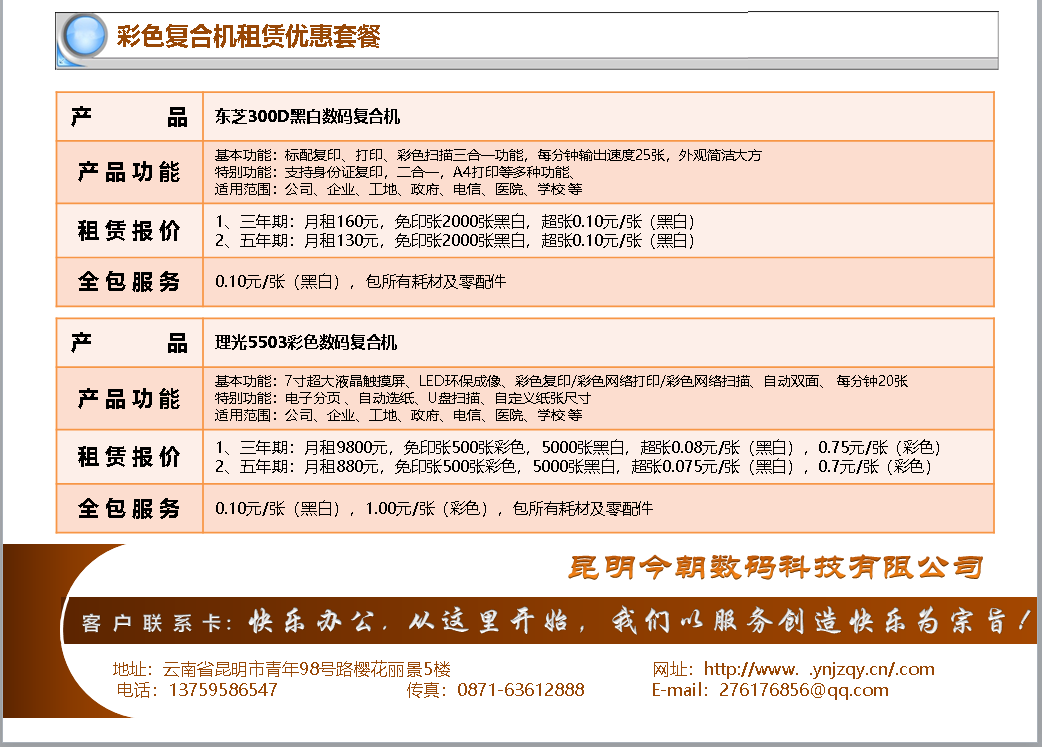The width and height of the screenshot is (1042, 747).
Task: Click the 产品 label above Ricoh's 产品功能
Action: (130, 343)
